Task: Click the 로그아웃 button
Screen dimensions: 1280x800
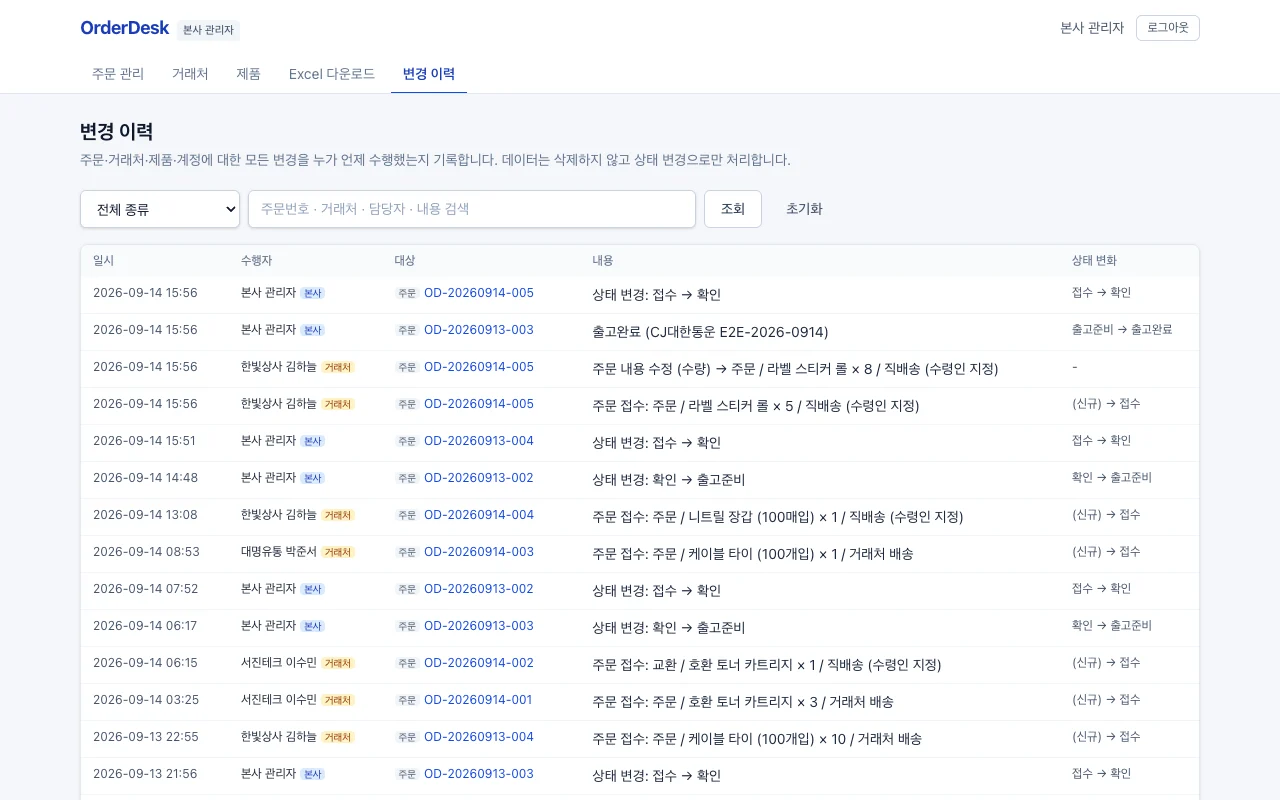Action: 1168,28
